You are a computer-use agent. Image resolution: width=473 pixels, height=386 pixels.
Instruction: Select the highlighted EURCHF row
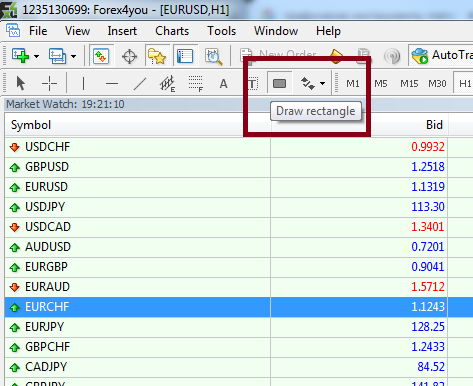pyautogui.click(x=239, y=307)
